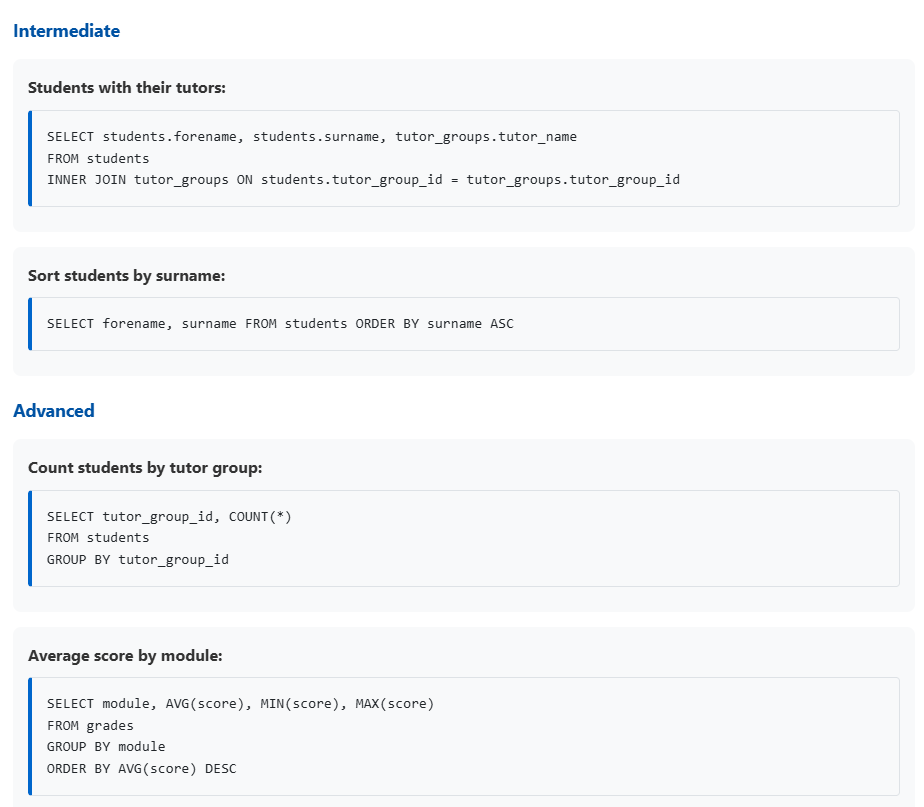Open the "Average score by module" example
The height and width of the screenshot is (807, 924).
[125, 656]
